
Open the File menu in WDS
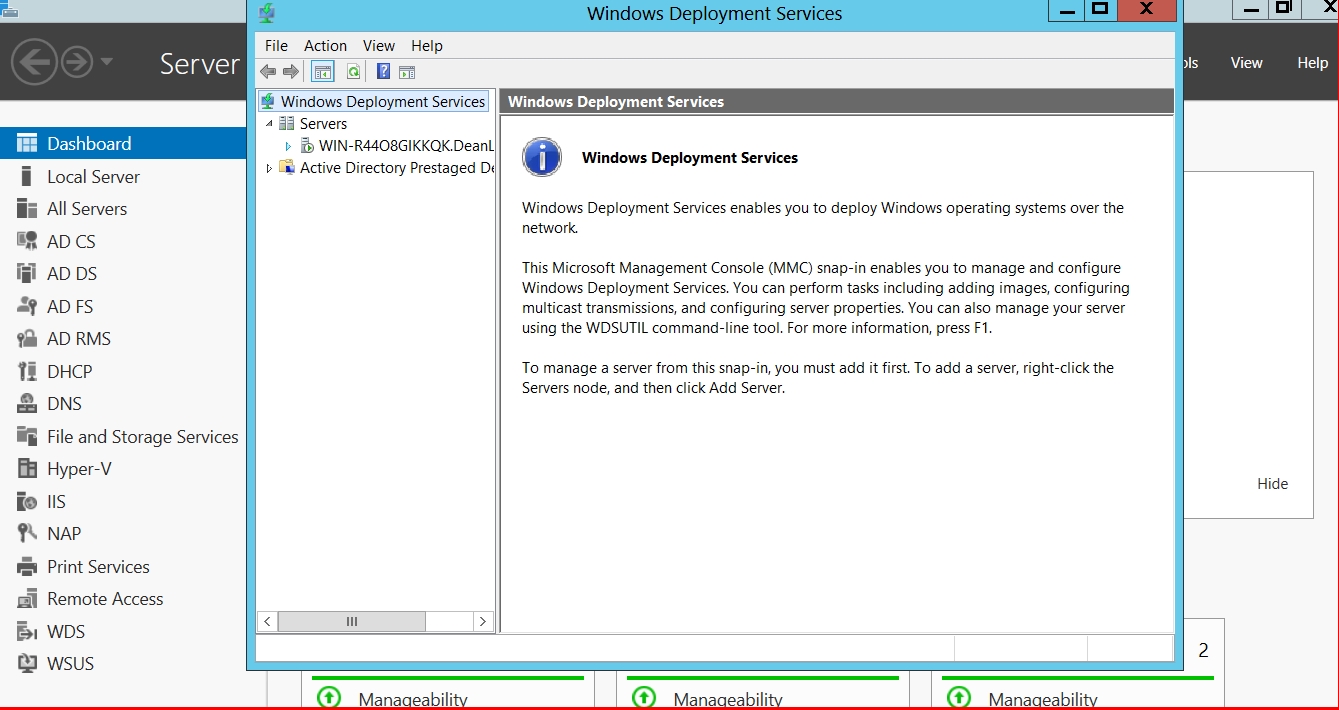276,46
